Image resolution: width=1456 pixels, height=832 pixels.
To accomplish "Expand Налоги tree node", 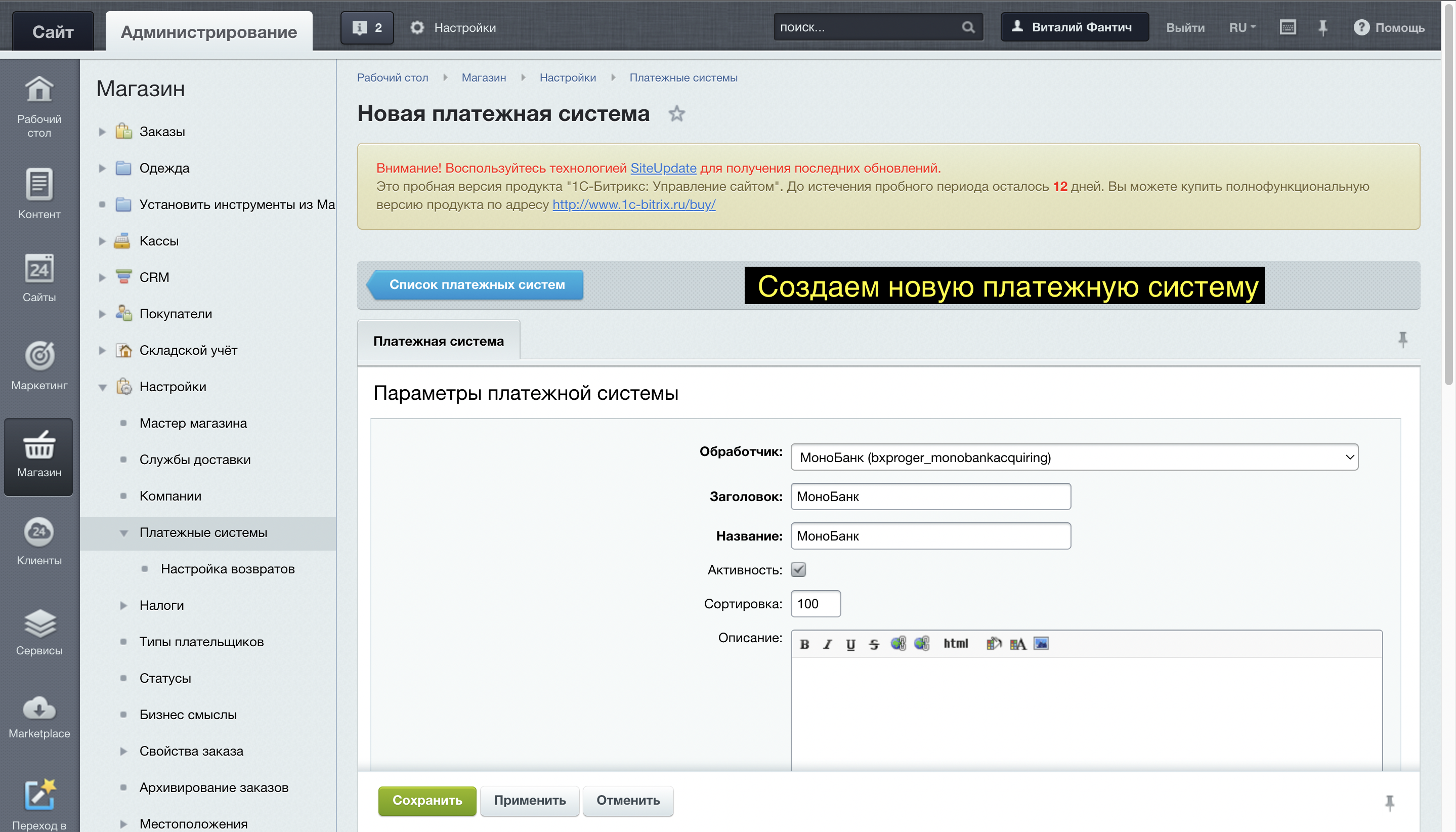I will 123,606.
